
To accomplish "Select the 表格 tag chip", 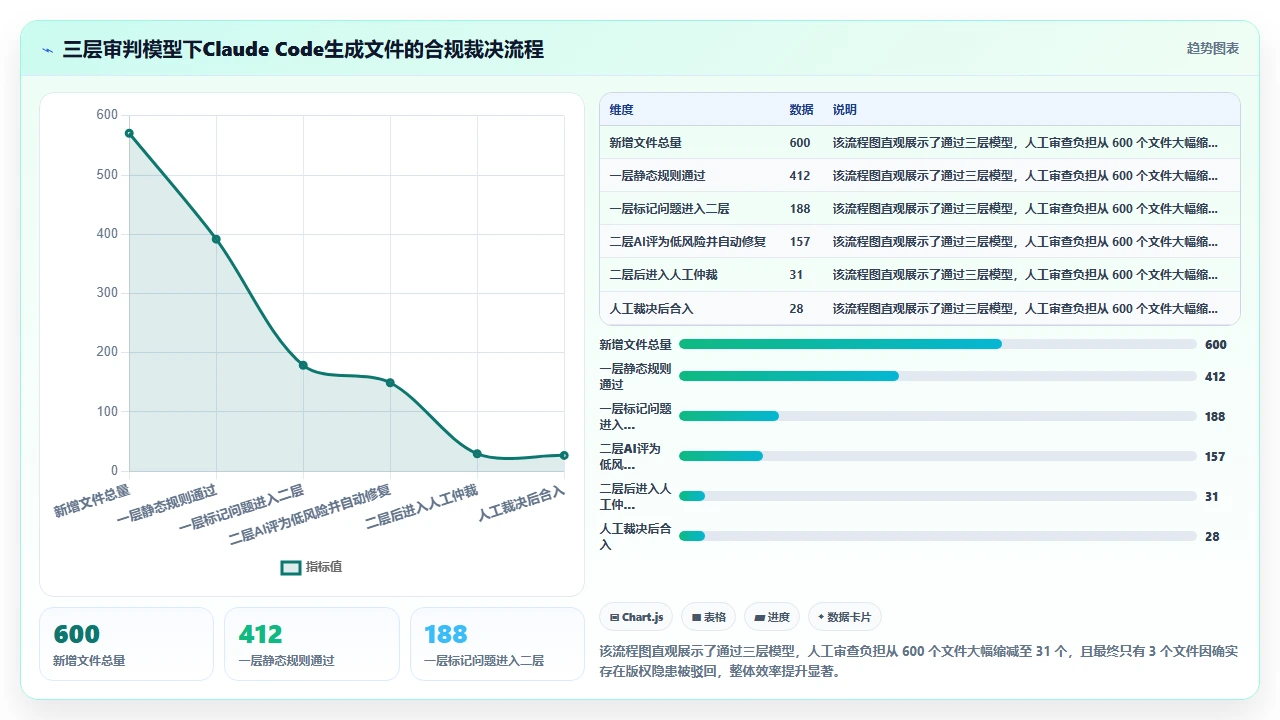I will pyautogui.click(x=709, y=617).
